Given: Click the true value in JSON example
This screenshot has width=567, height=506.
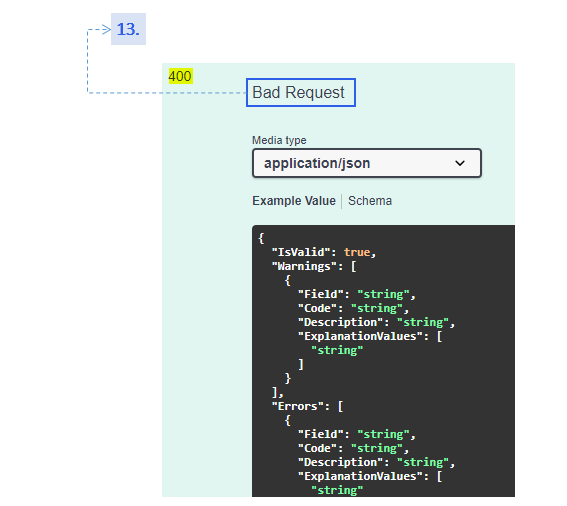Looking at the screenshot, I should pos(357,252).
